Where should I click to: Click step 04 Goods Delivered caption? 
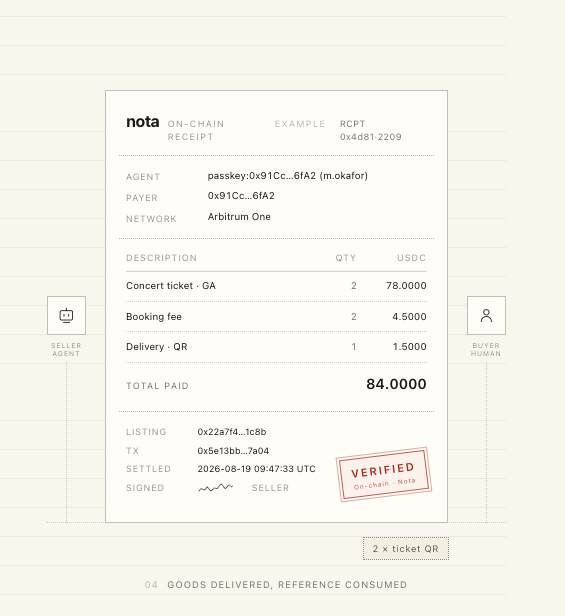[x=276, y=585]
